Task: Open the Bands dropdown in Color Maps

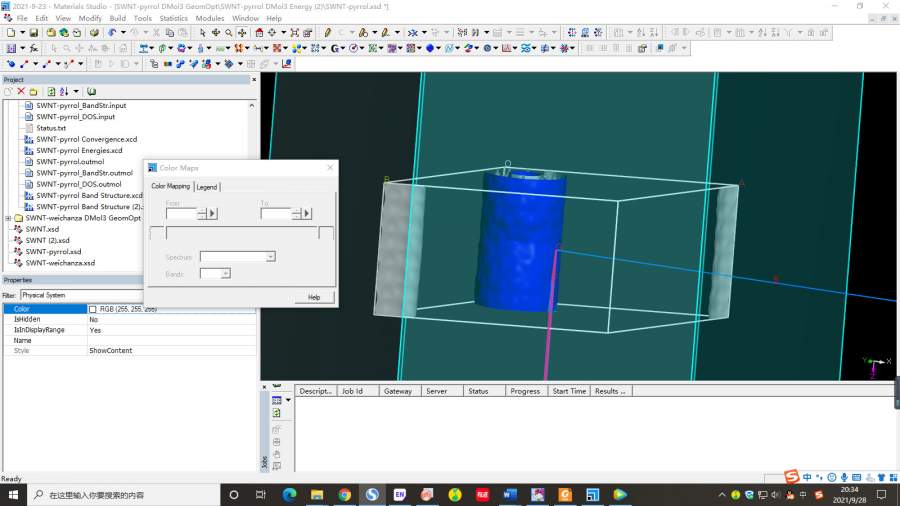Action: click(x=226, y=273)
